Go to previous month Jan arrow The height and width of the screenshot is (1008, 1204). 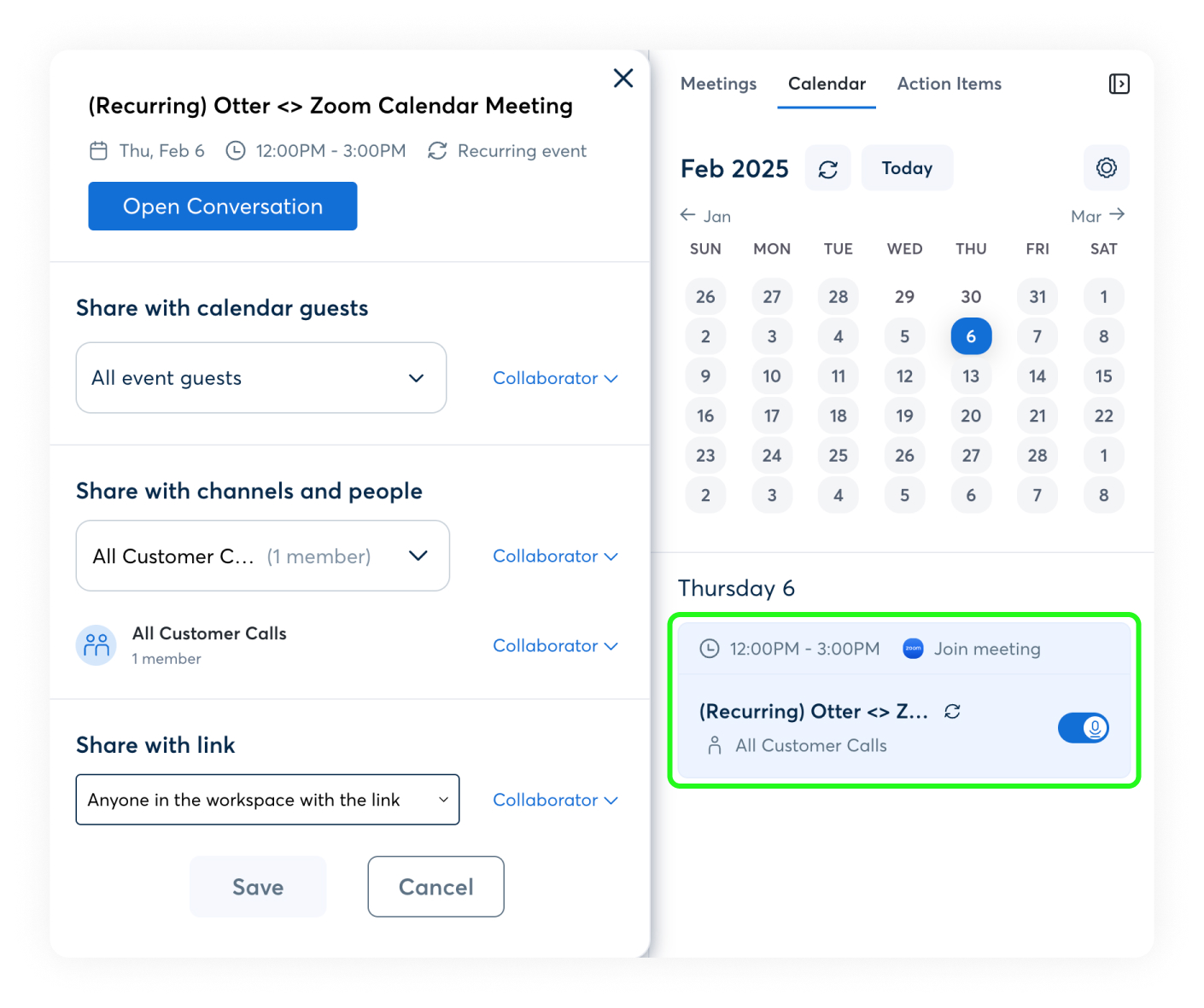click(x=688, y=215)
